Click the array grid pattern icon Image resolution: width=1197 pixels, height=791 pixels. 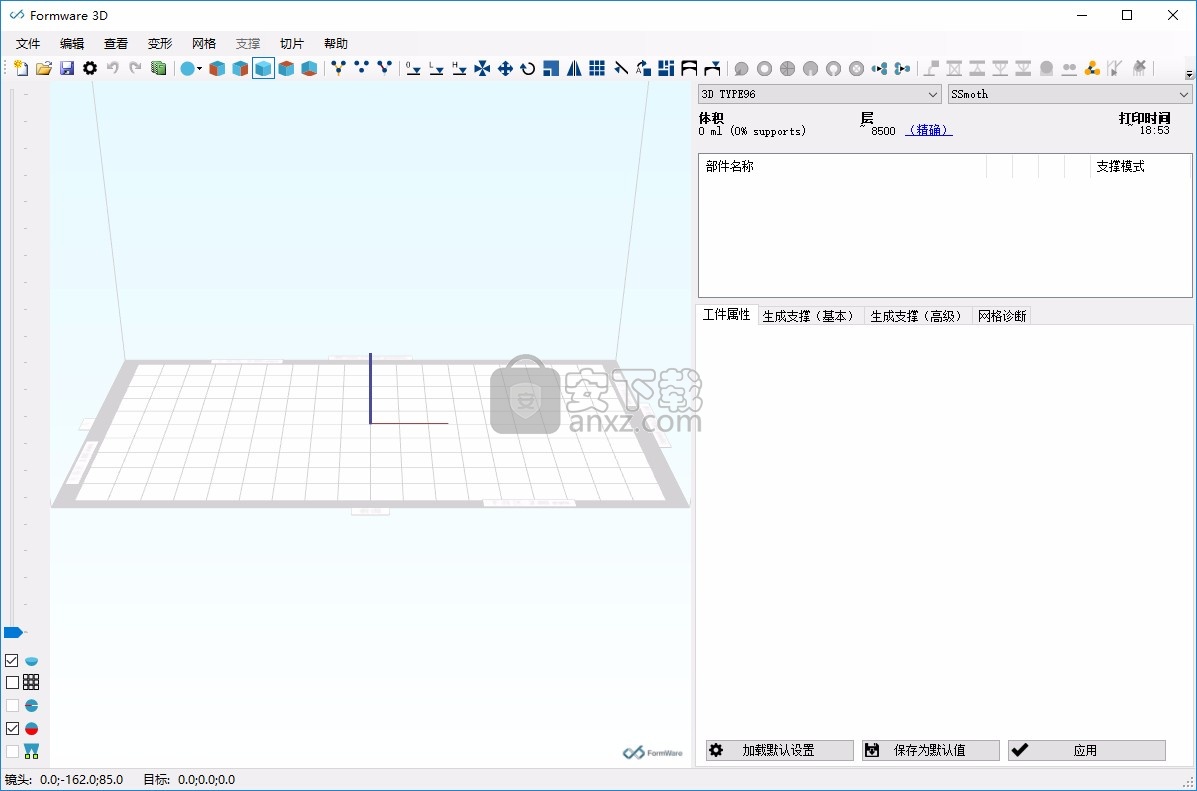[597, 69]
